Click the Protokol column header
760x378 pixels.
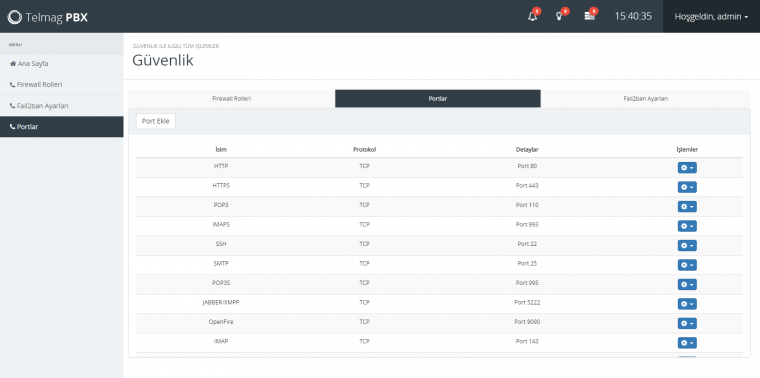pyautogui.click(x=364, y=150)
